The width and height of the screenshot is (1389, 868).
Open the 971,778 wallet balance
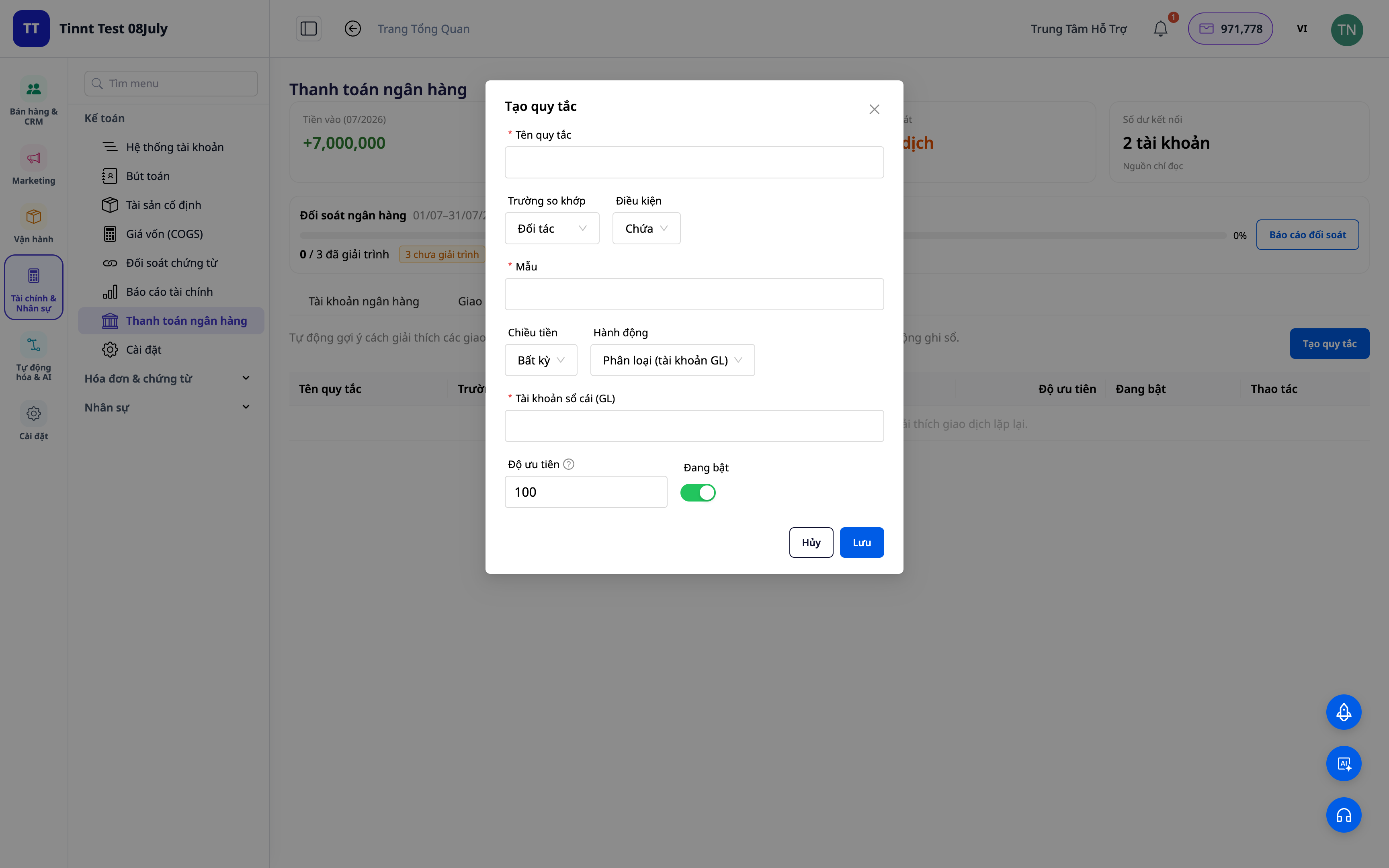[1230, 29]
